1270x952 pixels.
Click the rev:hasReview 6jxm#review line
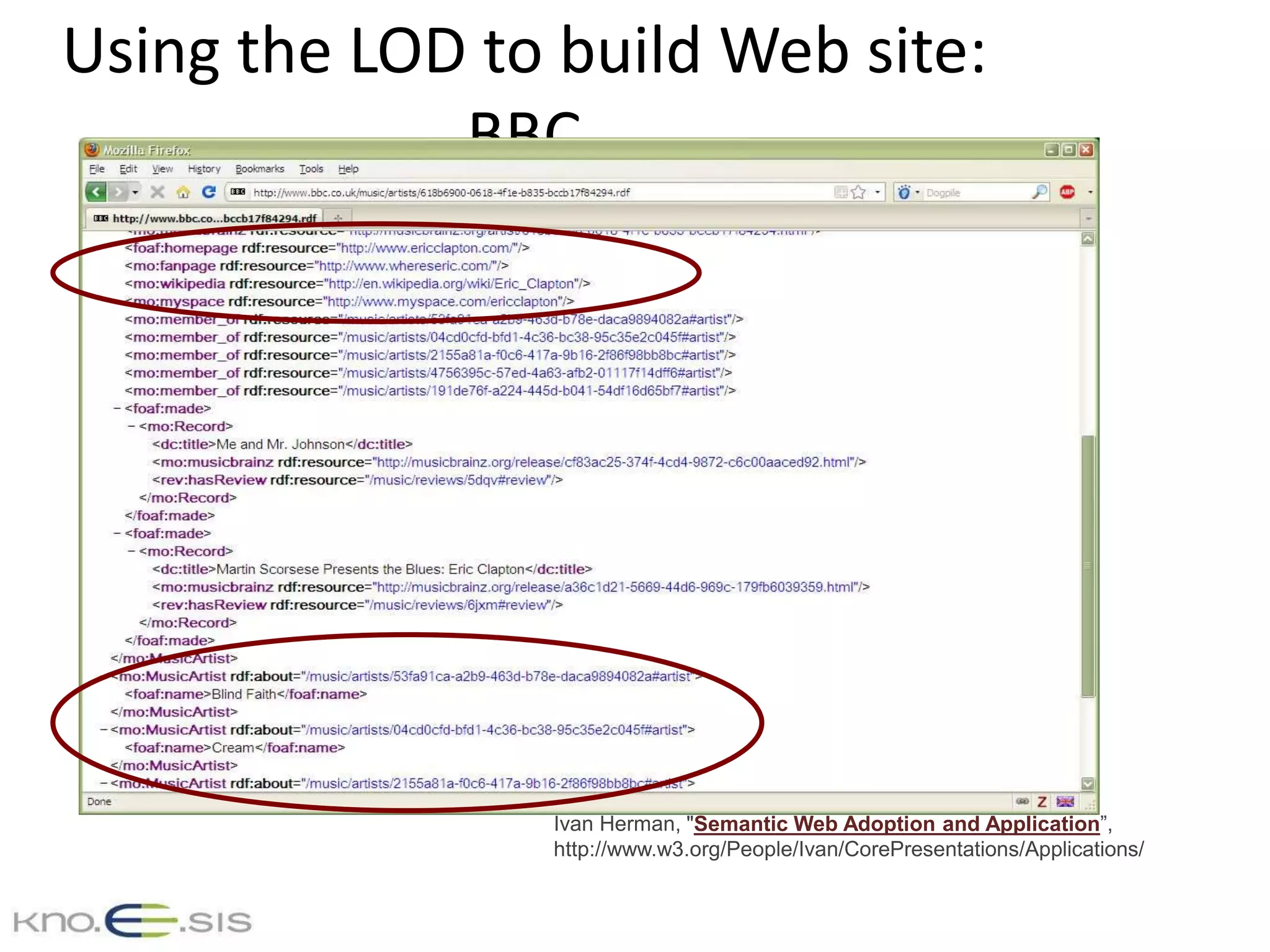pos(357,605)
